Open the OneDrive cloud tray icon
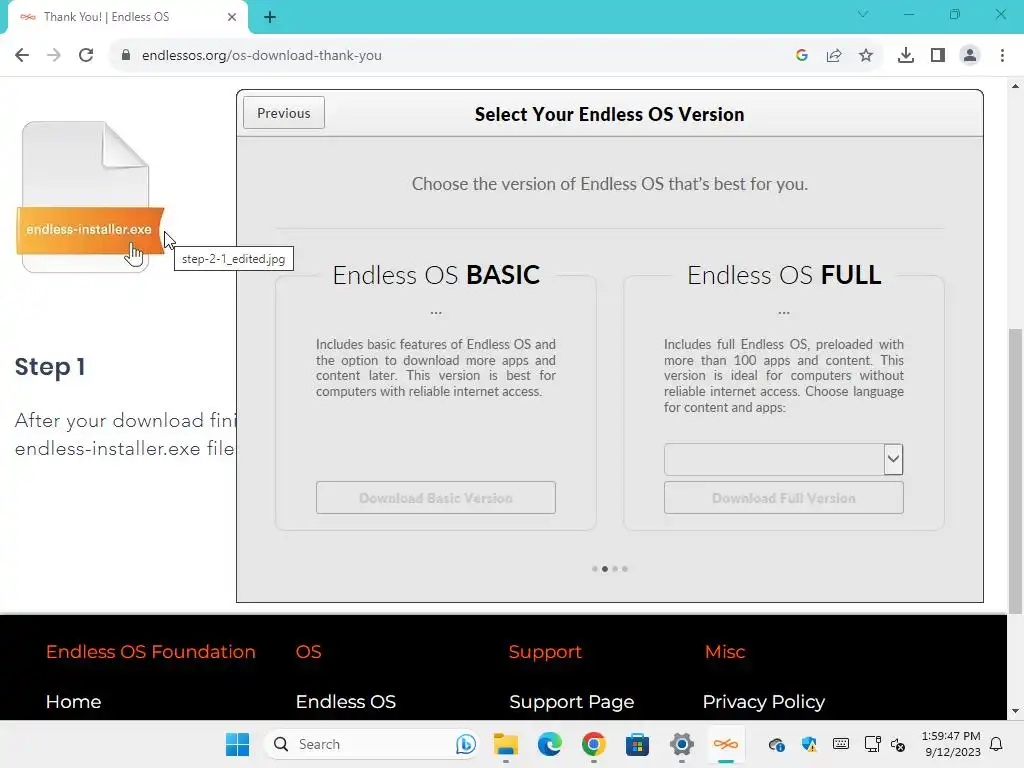 click(776, 744)
